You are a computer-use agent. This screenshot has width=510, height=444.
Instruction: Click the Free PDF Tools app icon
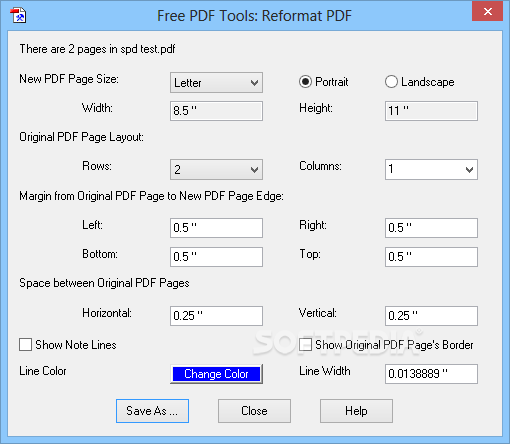18,15
